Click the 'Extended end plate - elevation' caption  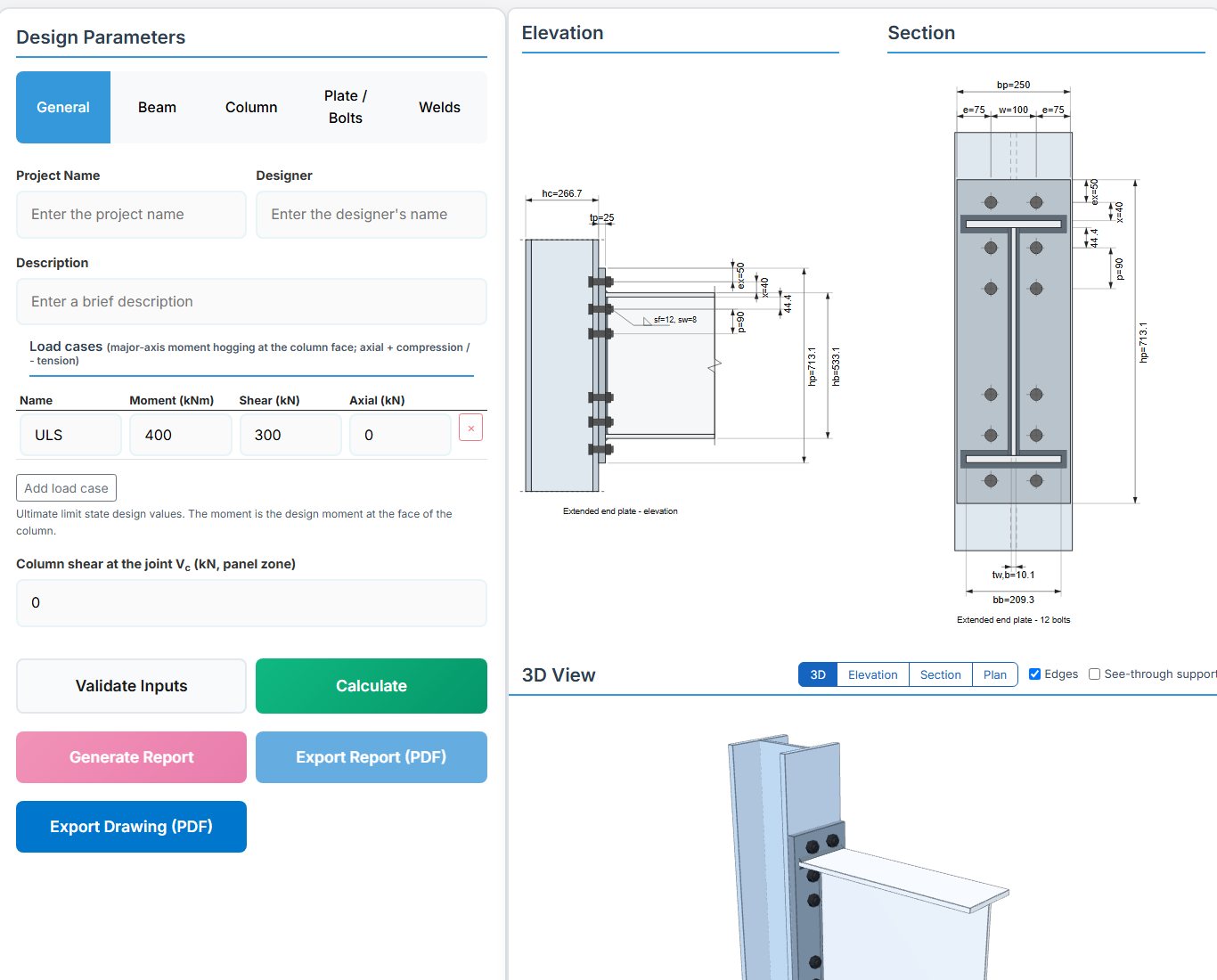click(x=620, y=511)
